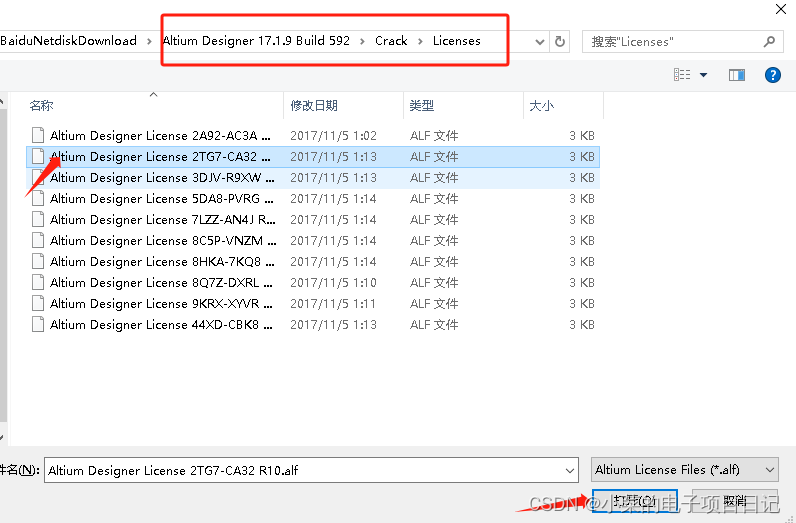Expand the view options dropdown arrow
This screenshot has width=796, height=523.
point(704,75)
